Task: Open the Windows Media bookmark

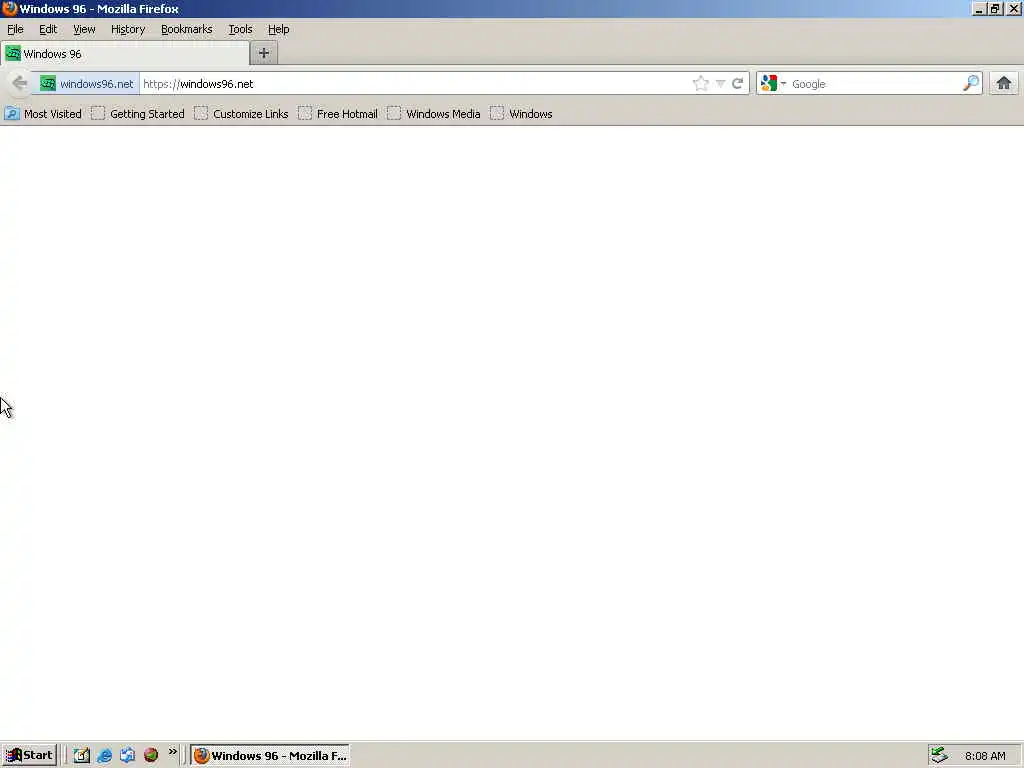Action: coord(434,114)
